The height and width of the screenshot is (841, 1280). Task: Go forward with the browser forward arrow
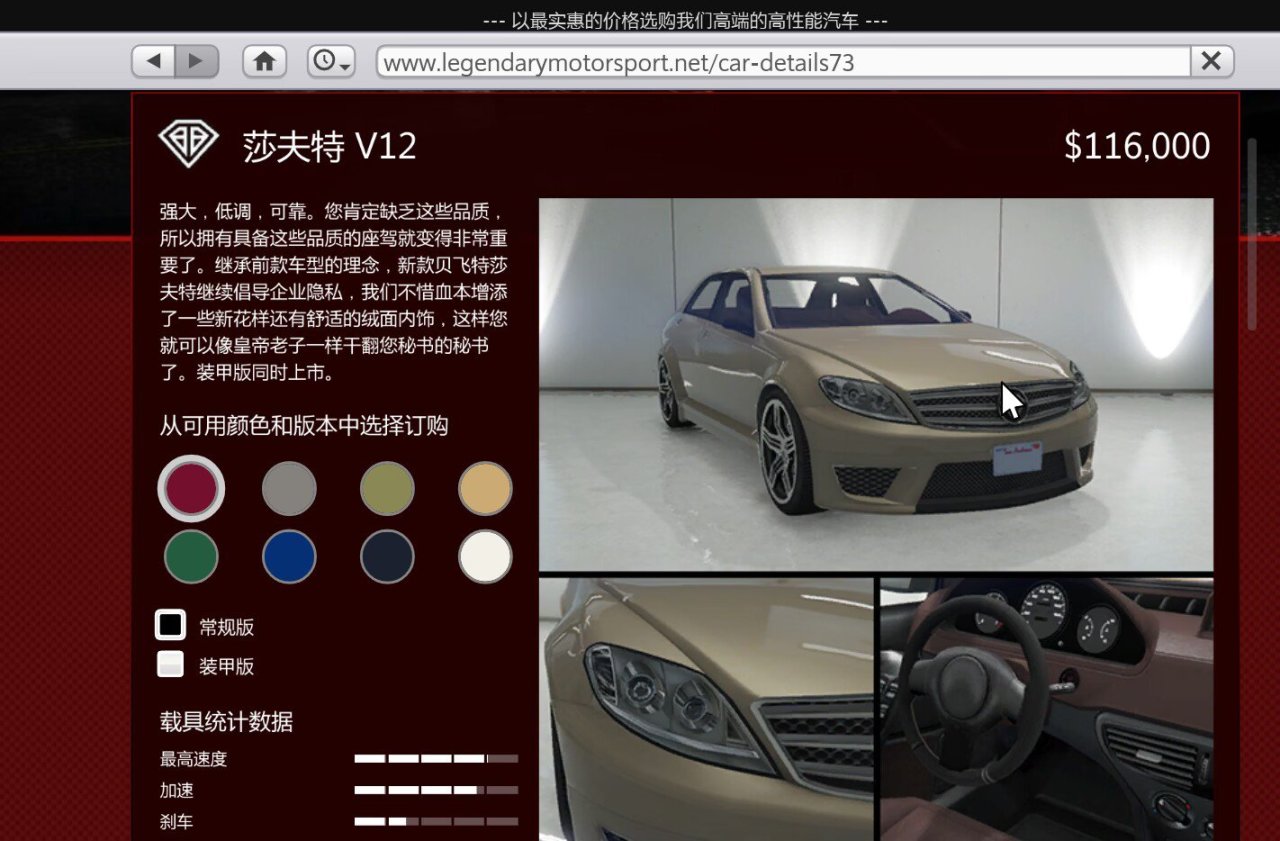pyautogui.click(x=197, y=62)
